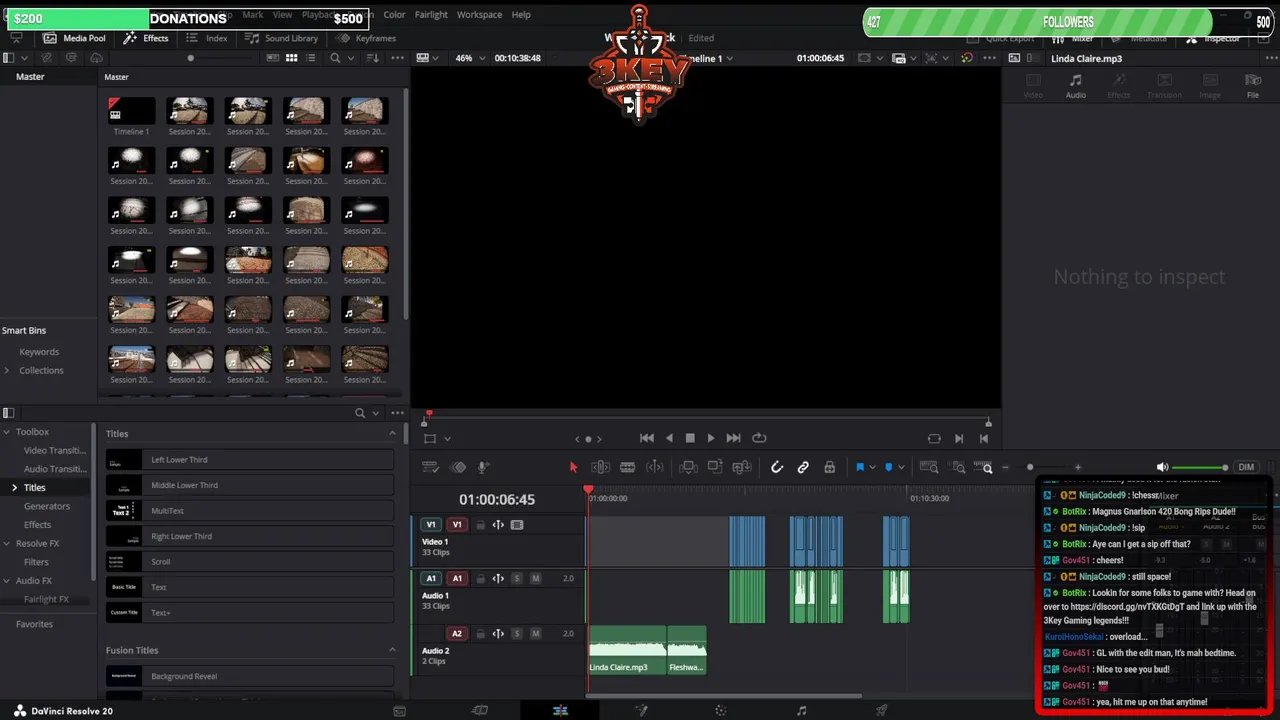1280x720 pixels.
Task: Open the Help menu
Action: coord(521,15)
